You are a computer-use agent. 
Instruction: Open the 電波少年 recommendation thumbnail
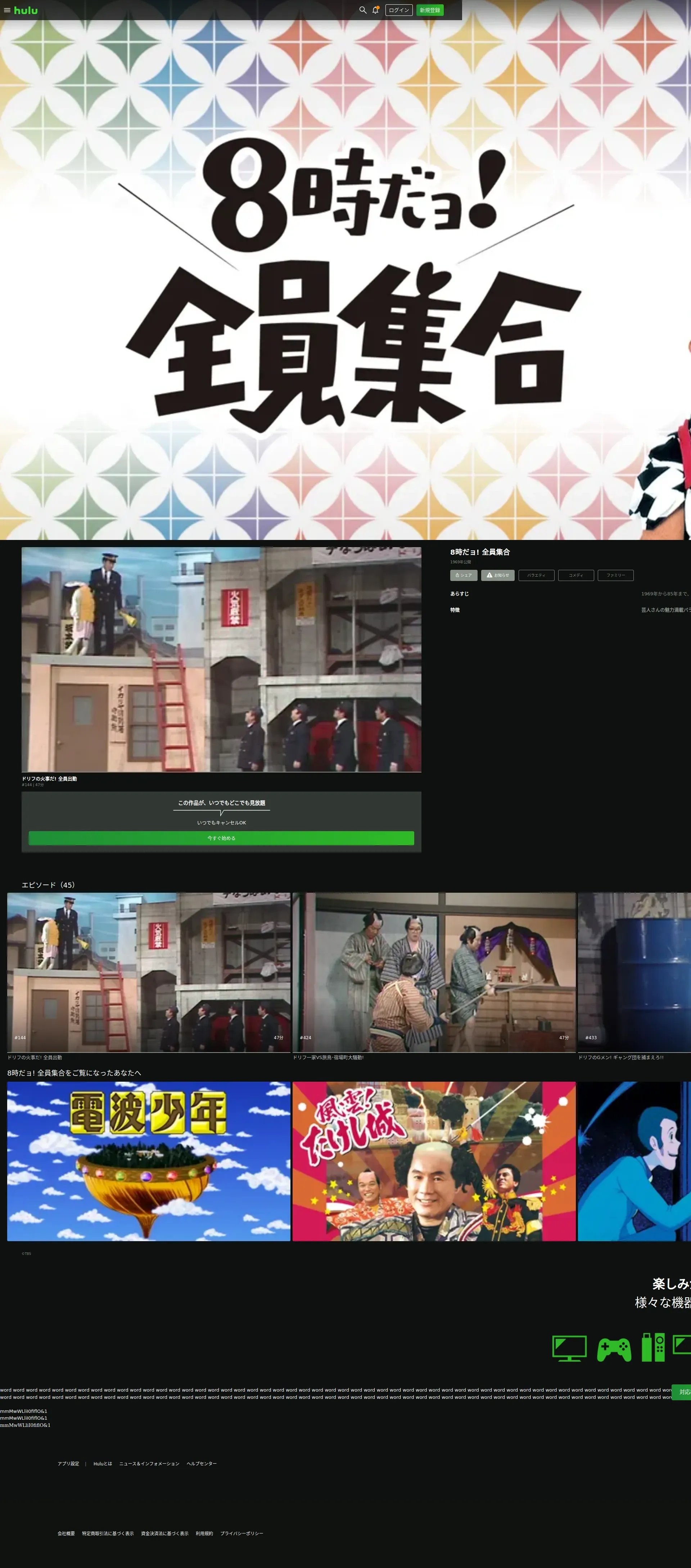[x=149, y=1161]
